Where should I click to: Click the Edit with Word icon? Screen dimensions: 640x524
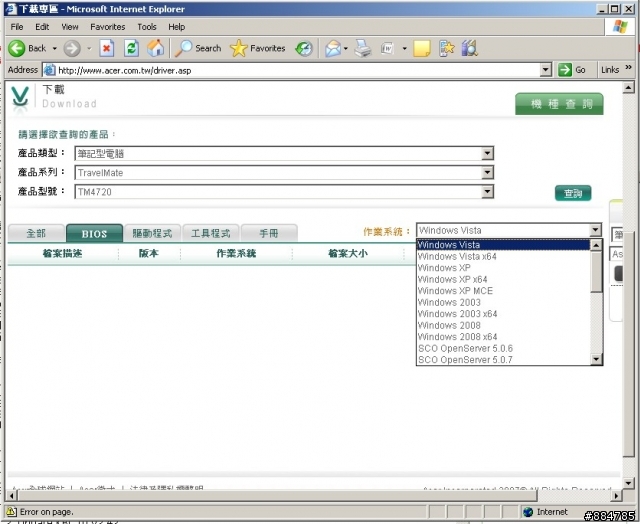click(x=387, y=49)
